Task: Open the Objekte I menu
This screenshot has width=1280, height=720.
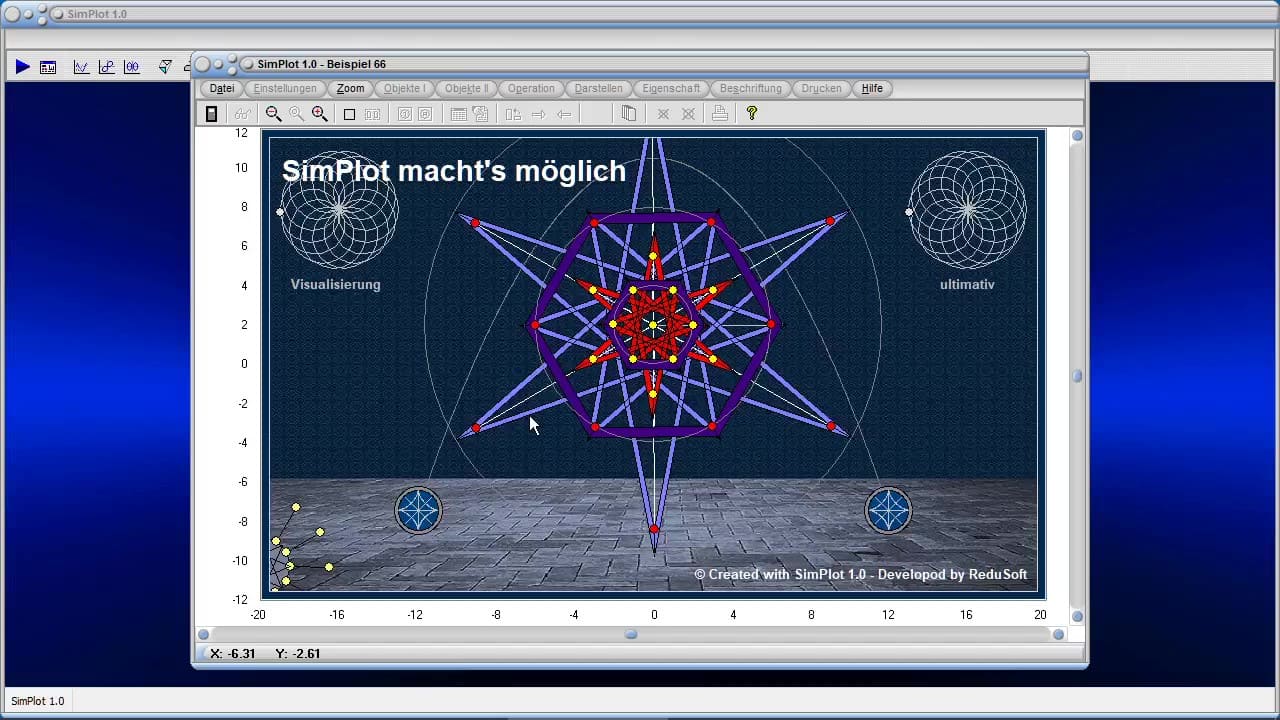Action: (404, 88)
